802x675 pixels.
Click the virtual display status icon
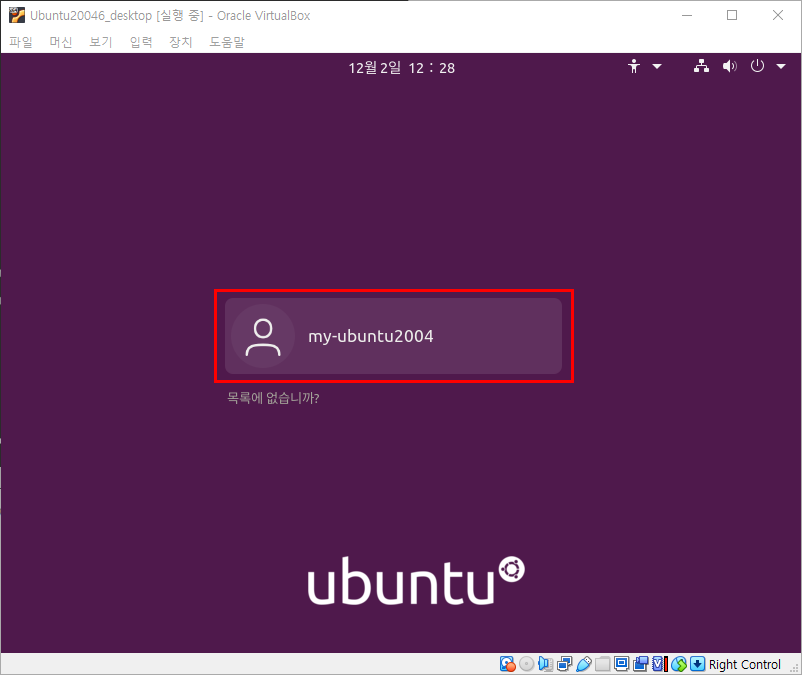pos(621,664)
